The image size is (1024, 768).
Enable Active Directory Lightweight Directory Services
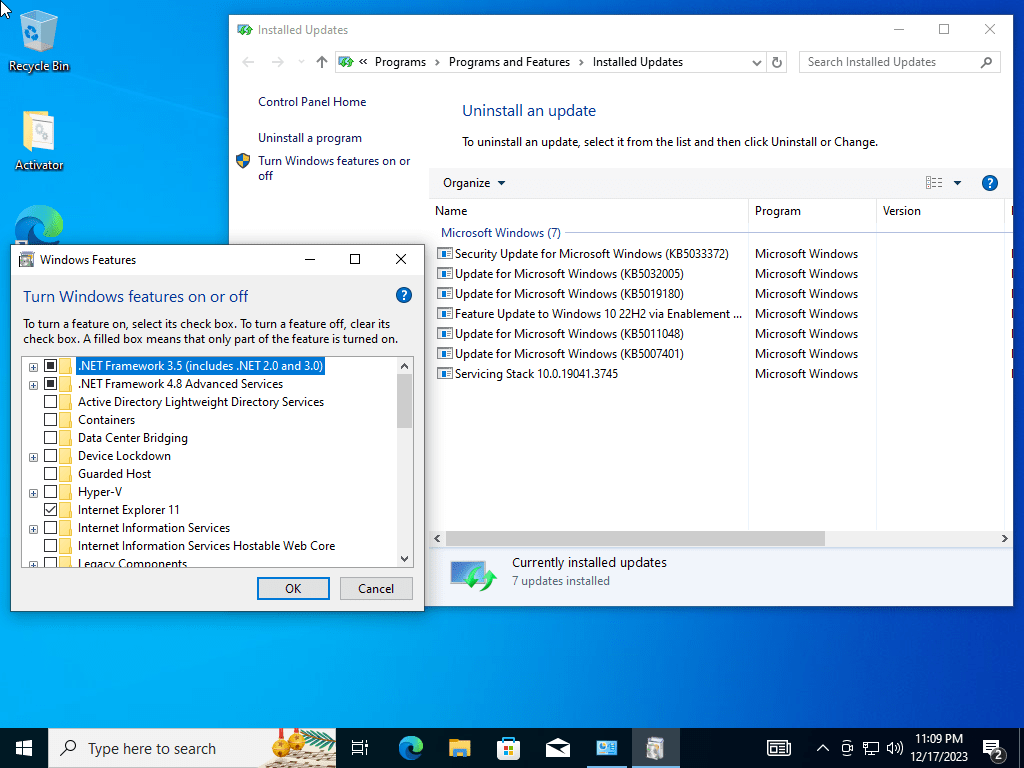(50, 402)
